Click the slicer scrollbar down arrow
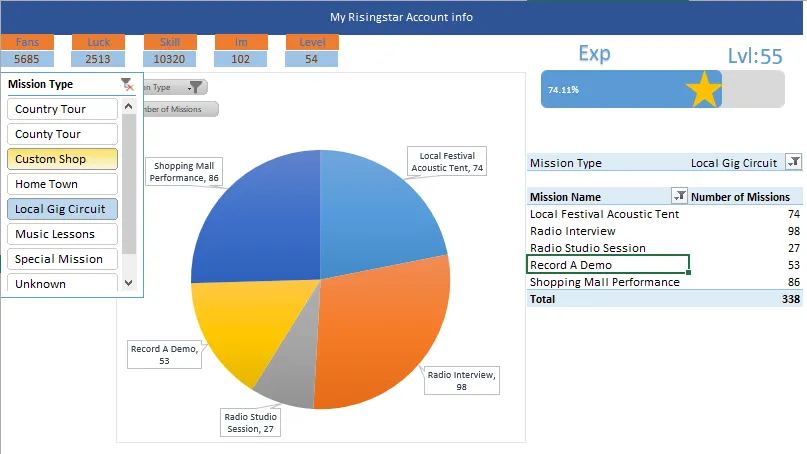The image size is (807, 454). (129, 283)
